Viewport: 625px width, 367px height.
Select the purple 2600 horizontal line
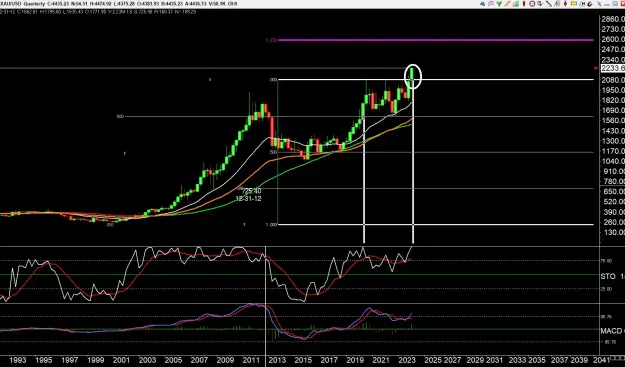pyautogui.click(x=435, y=40)
